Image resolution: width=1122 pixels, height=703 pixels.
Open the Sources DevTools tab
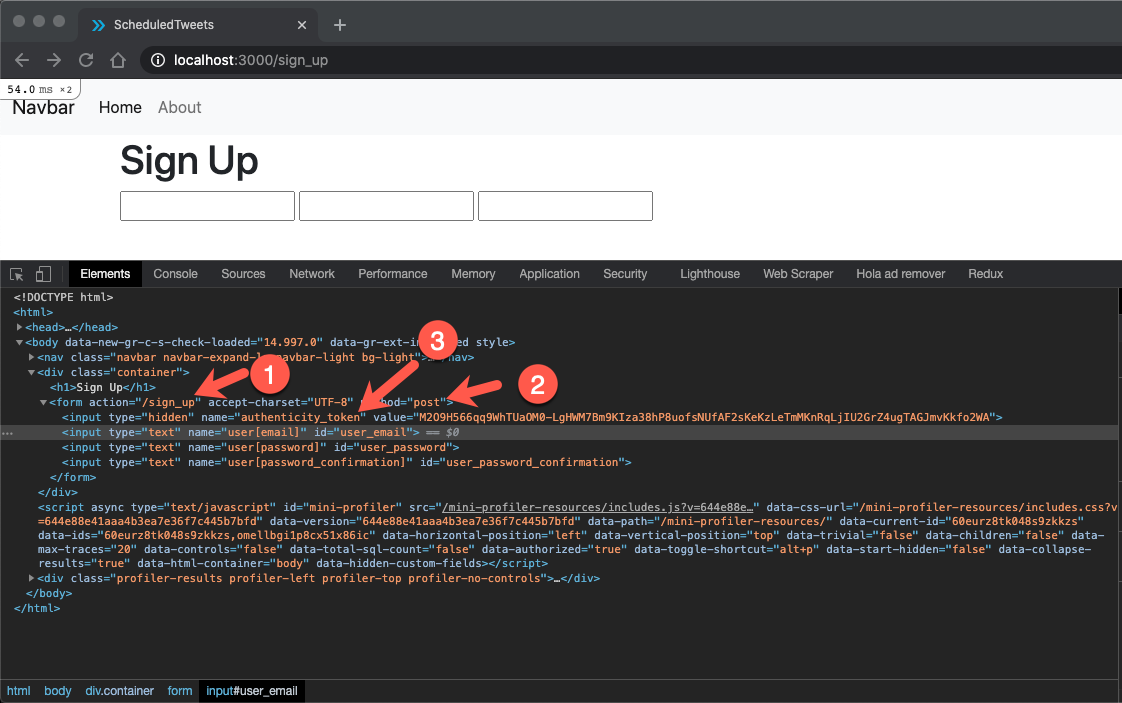pos(243,274)
